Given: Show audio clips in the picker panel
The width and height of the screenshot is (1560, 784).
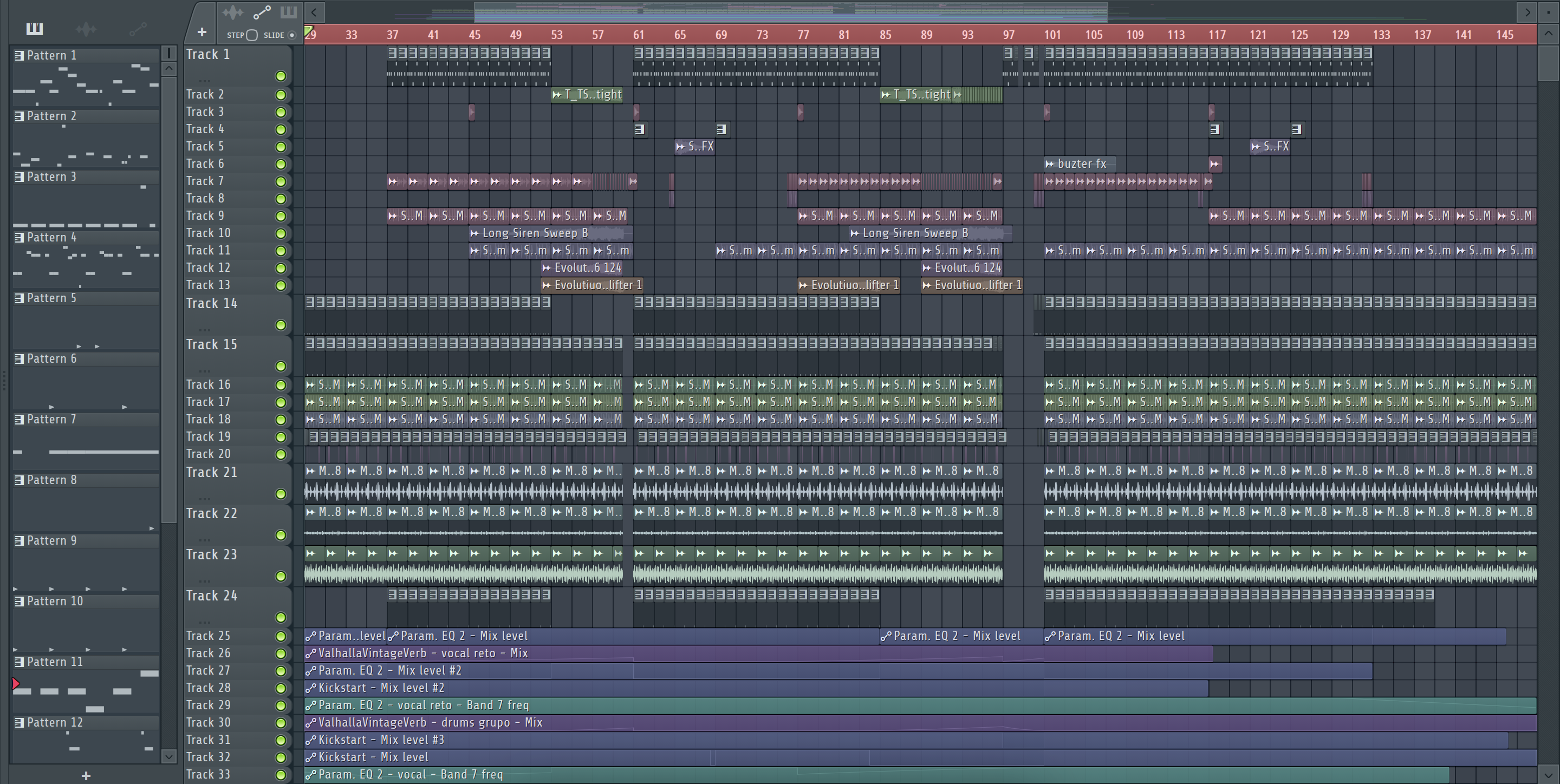Looking at the screenshot, I should [86, 29].
